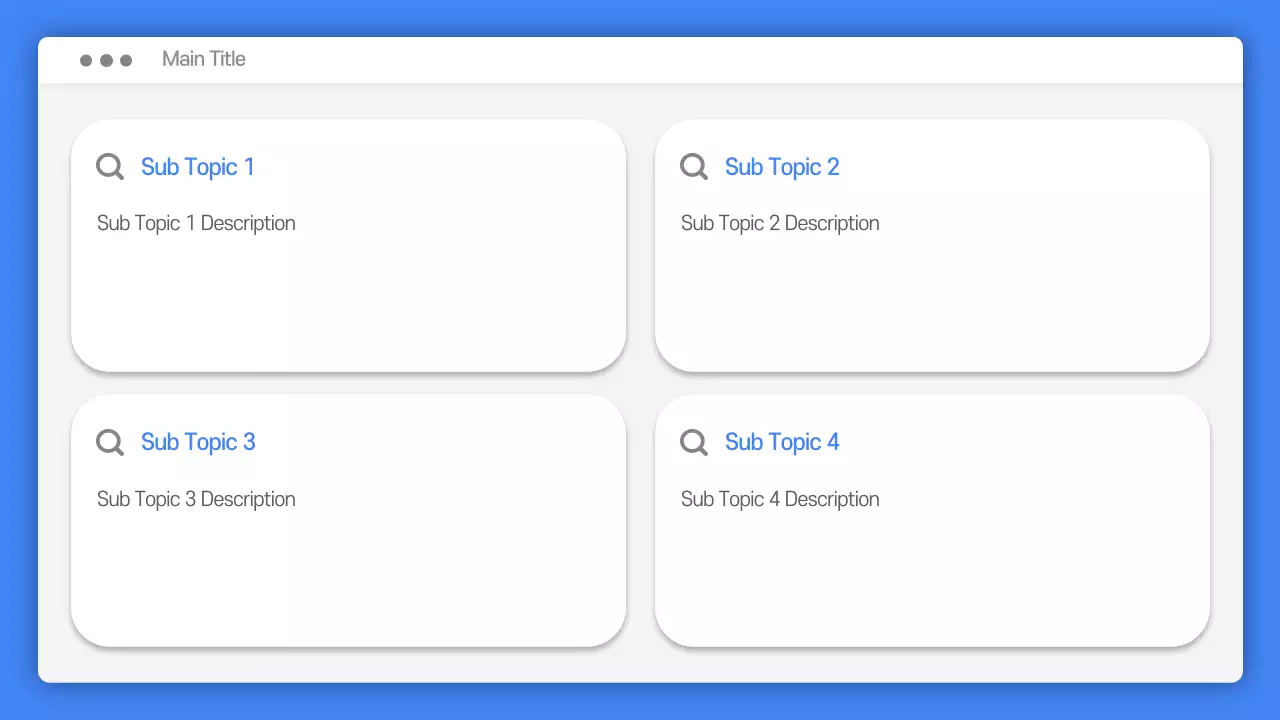Select the Sub Topic 2 Description text
Screen dimensions: 1280x720
click(x=780, y=223)
